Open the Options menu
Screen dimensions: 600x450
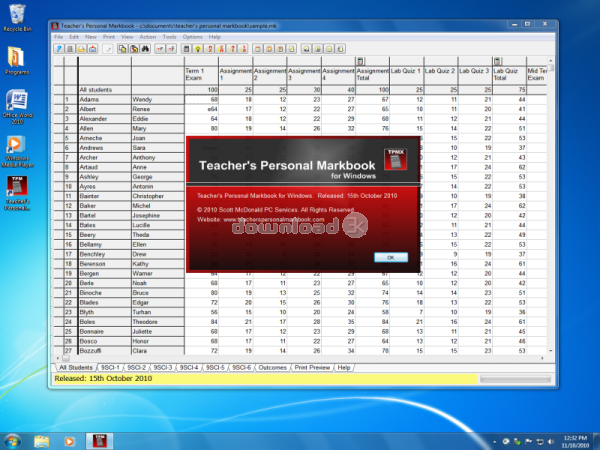[192, 37]
